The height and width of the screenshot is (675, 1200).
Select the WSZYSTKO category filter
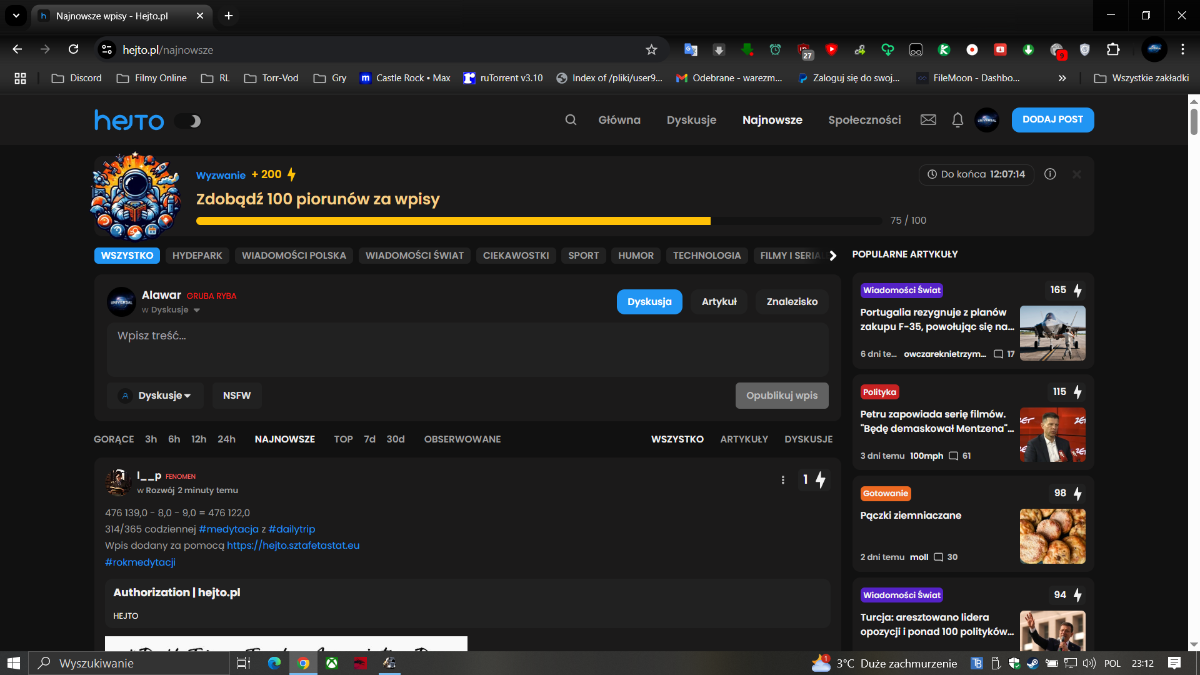click(127, 255)
